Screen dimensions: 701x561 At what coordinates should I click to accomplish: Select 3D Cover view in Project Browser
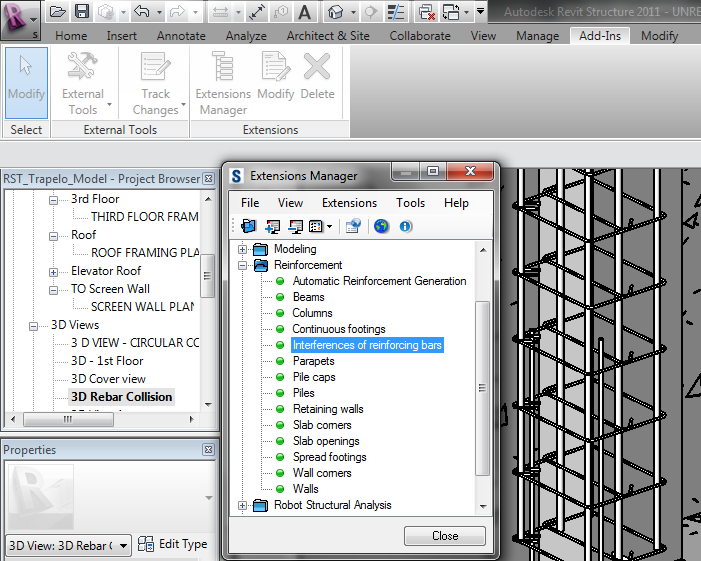point(108,379)
